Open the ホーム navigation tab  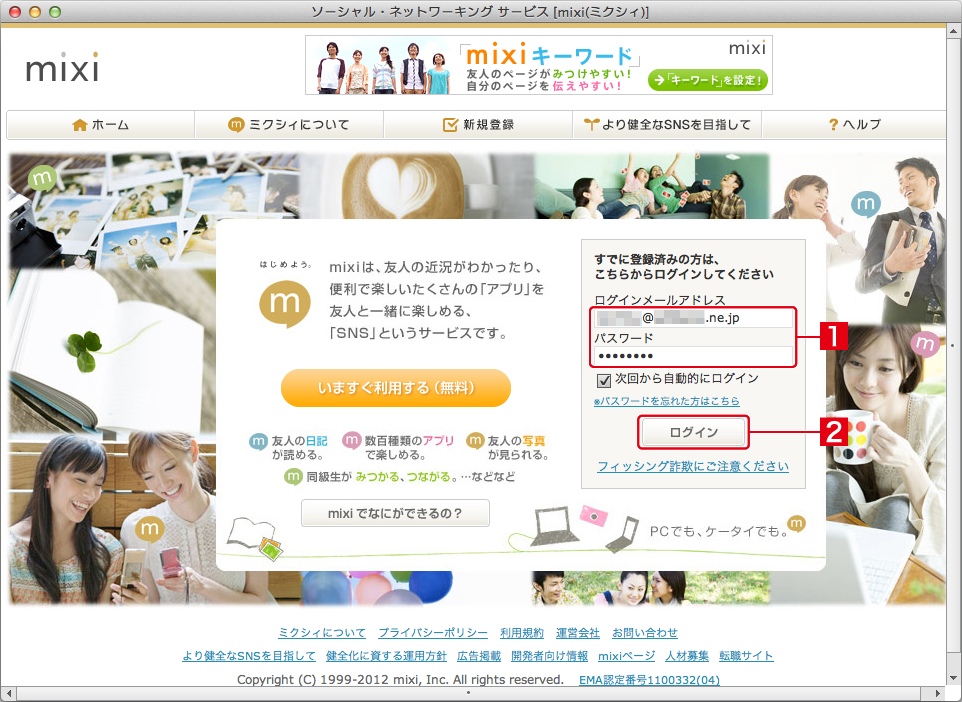coord(101,125)
